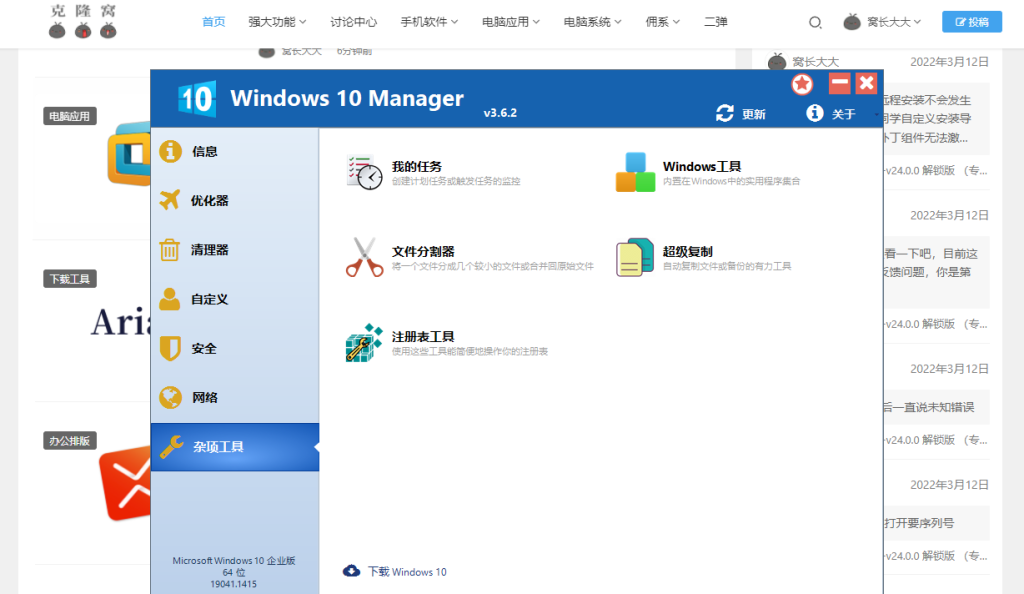The height and width of the screenshot is (594, 1024).
Task: Click the 关于 text label
Action: (x=843, y=114)
